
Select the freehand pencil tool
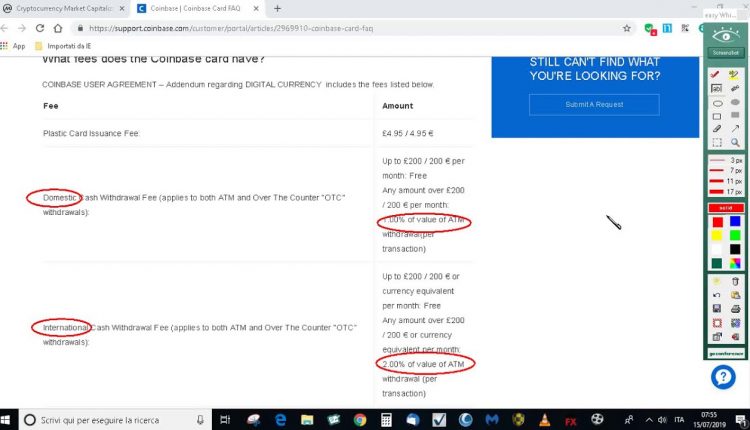(717, 129)
